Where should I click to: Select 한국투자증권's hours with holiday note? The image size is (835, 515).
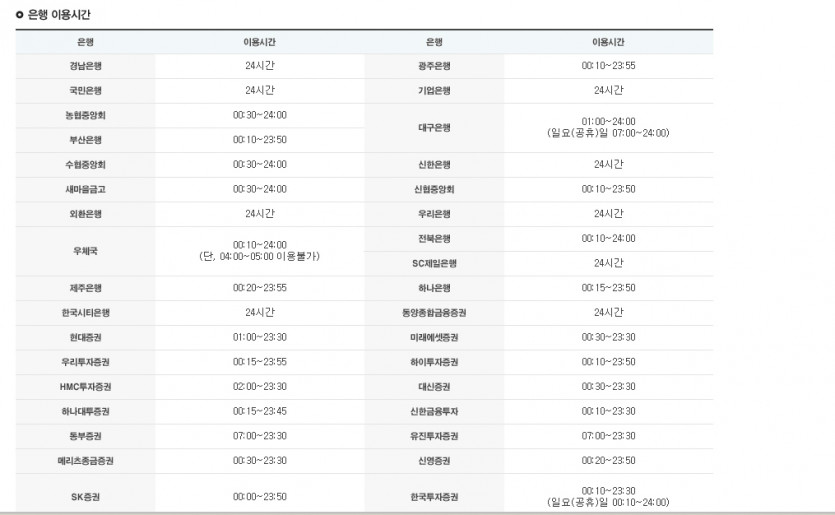pos(608,496)
